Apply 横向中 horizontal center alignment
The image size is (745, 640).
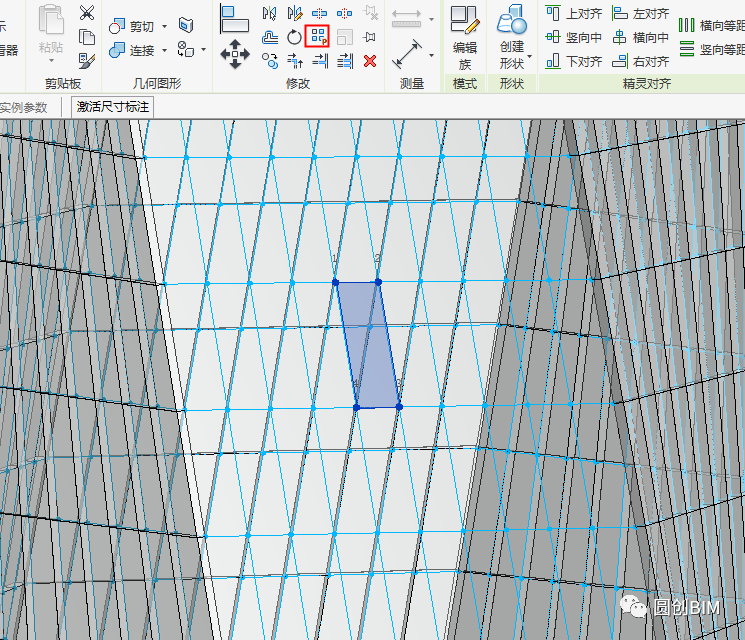pyautogui.click(x=640, y=37)
